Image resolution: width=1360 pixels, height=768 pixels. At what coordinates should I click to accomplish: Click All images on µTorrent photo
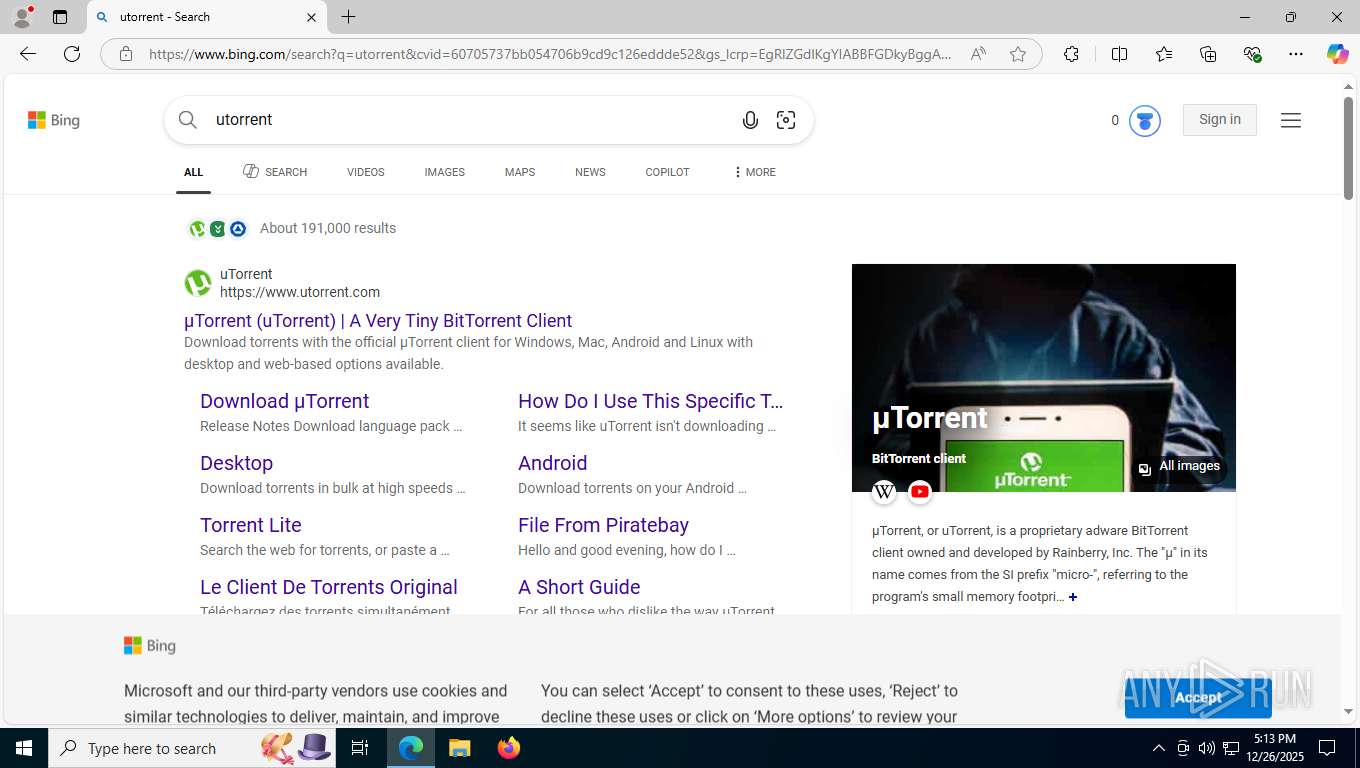click(x=1180, y=467)
